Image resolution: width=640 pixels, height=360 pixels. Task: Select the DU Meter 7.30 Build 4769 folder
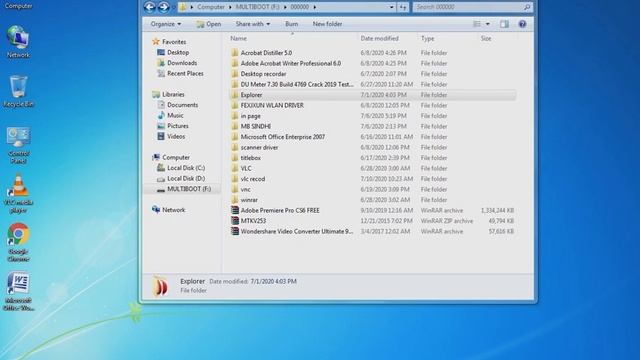point(297,84)
